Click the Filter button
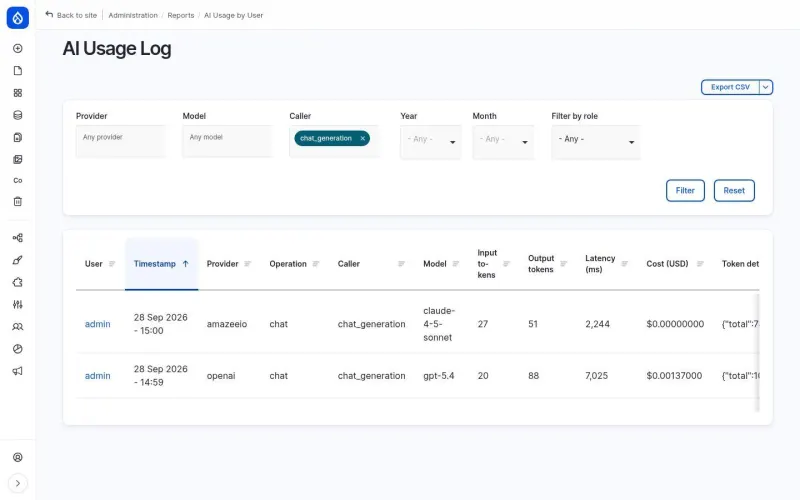This screenshot has height=500, width=800. click(685, 190)
